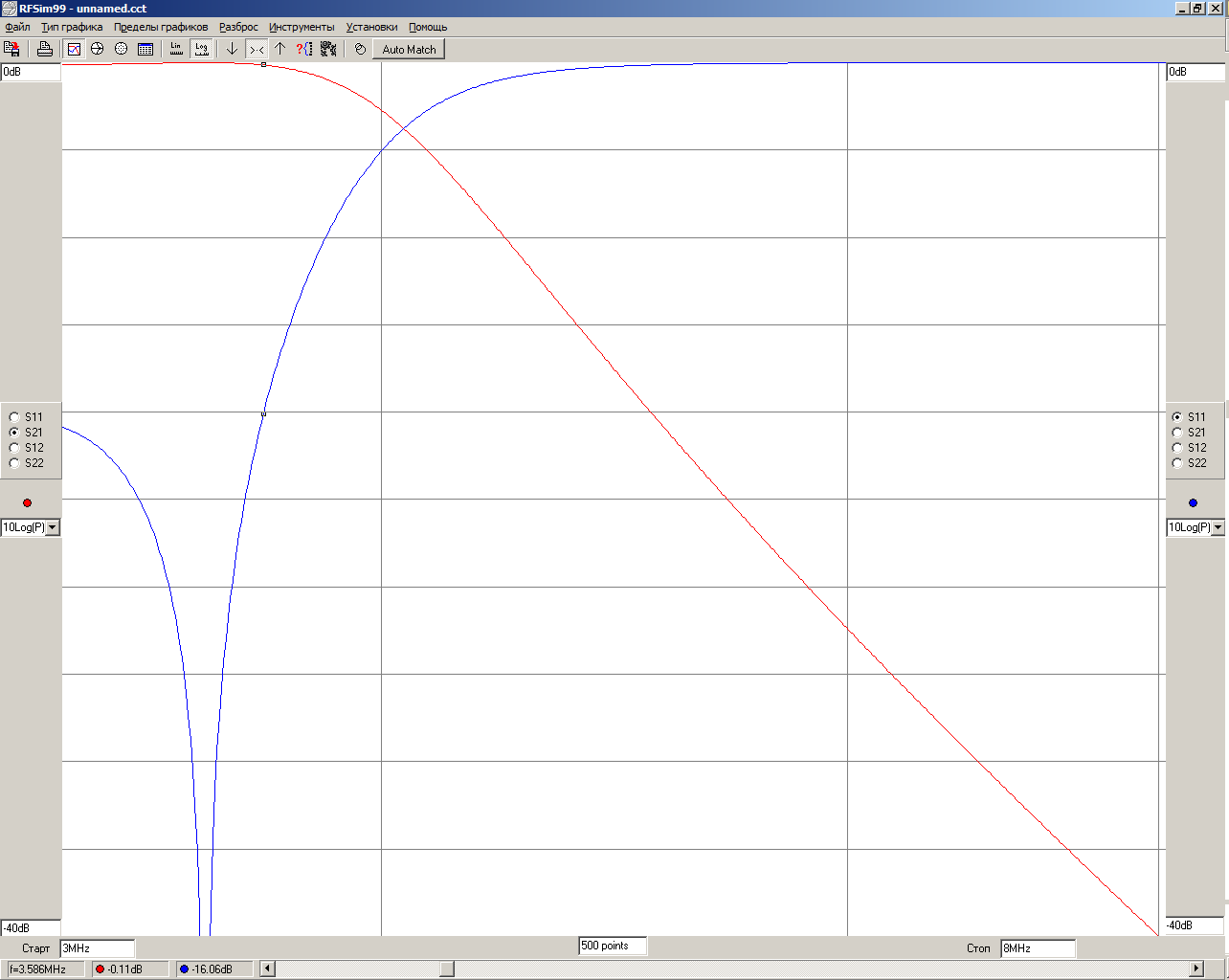
Task: Select the rectangular graph display icon
Action: [74, 49]
